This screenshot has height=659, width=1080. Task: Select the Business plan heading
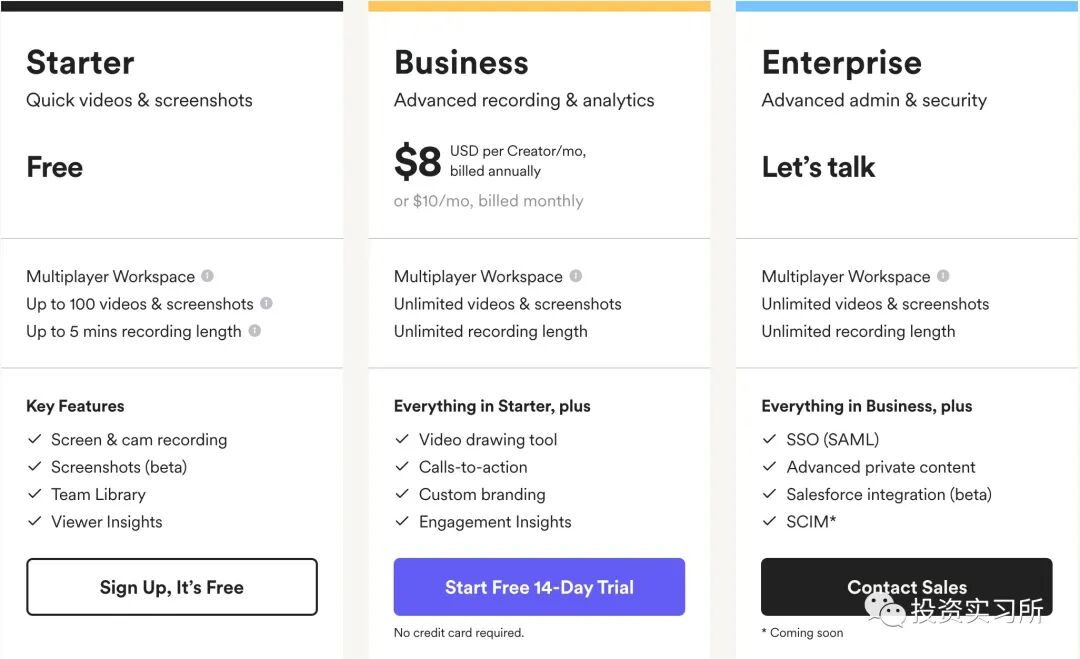tap(461, 62)
